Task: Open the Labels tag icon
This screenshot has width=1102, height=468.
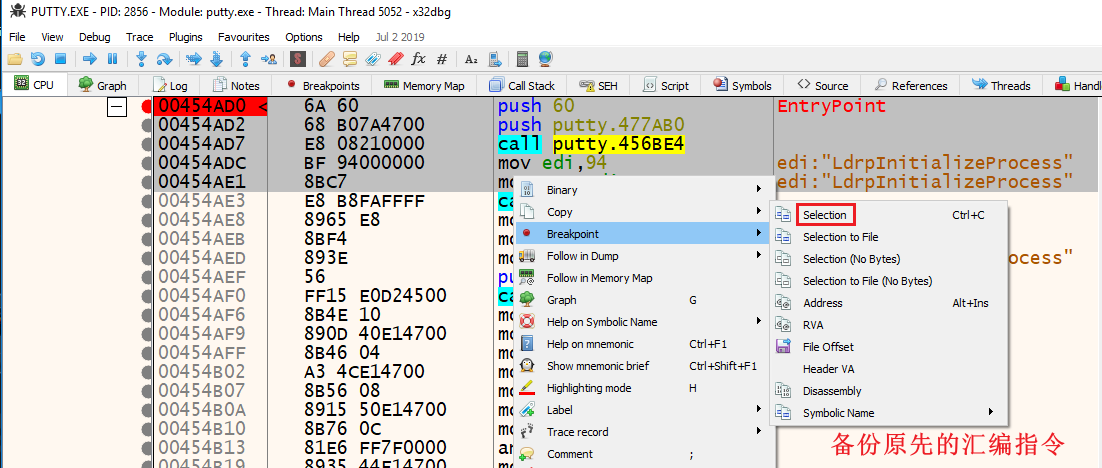Action: click(x=372, y=59)
